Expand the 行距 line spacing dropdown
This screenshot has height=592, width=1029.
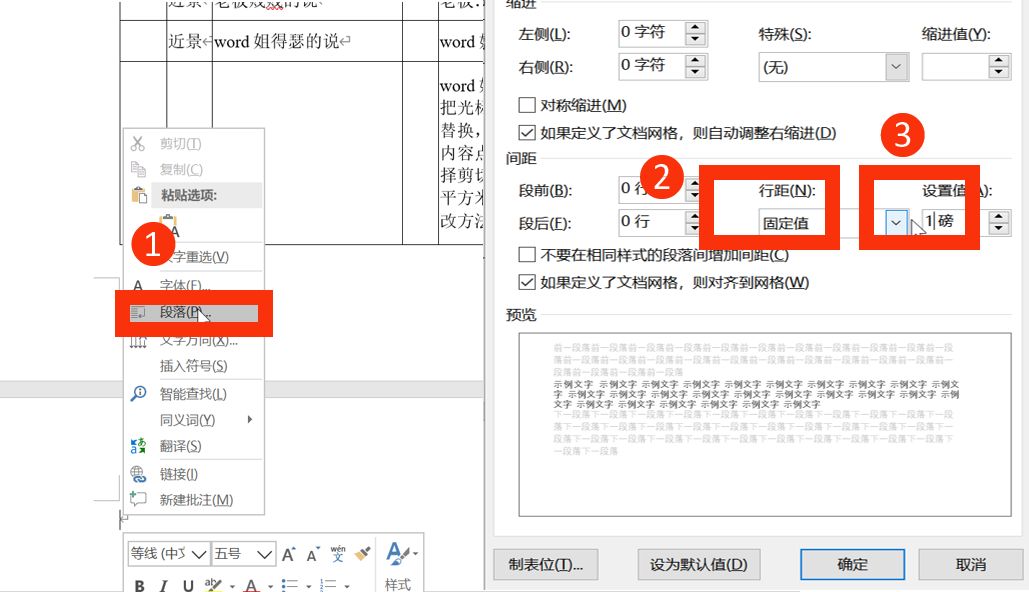click(x=896, y=223)
